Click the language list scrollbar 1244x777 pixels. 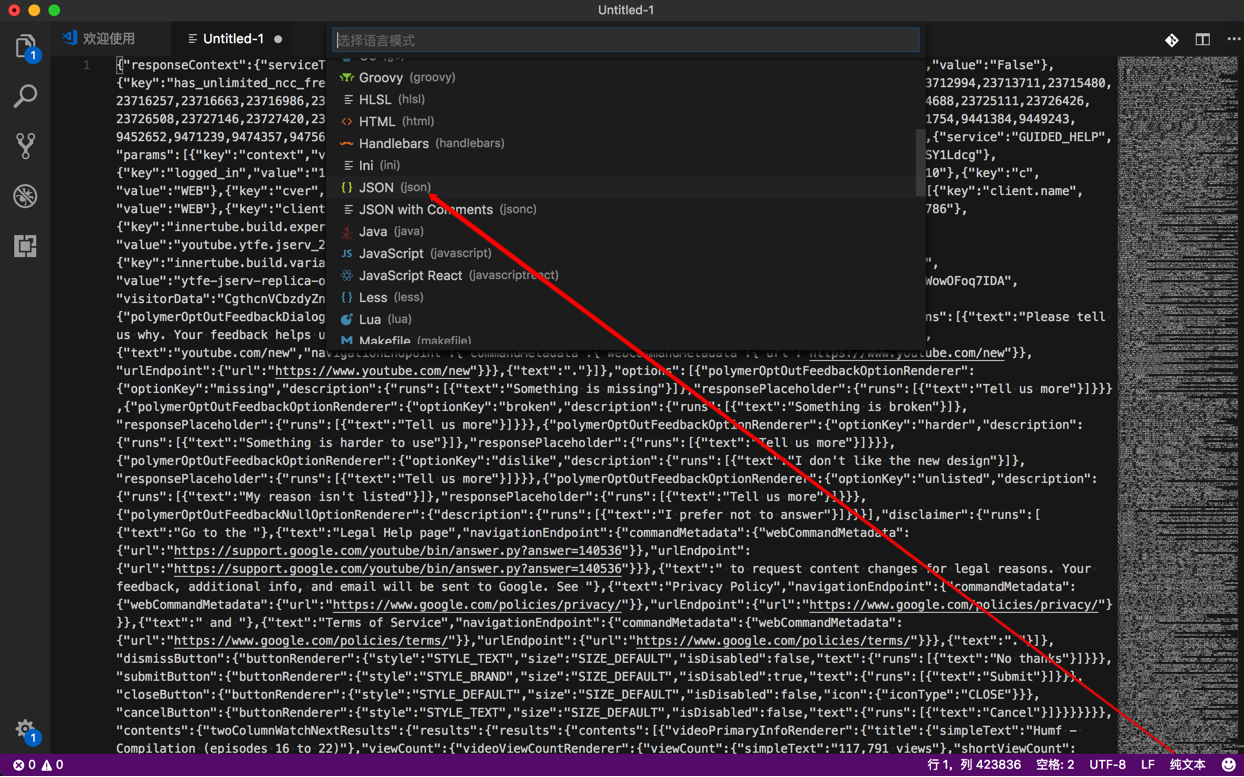(920, 163)
